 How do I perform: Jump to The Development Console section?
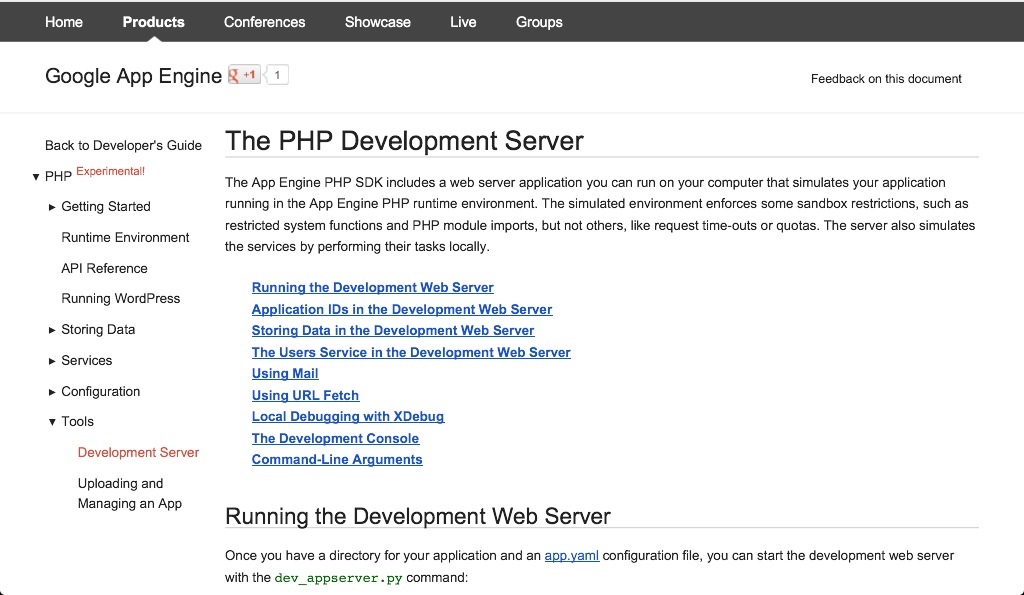click(336, 438)
